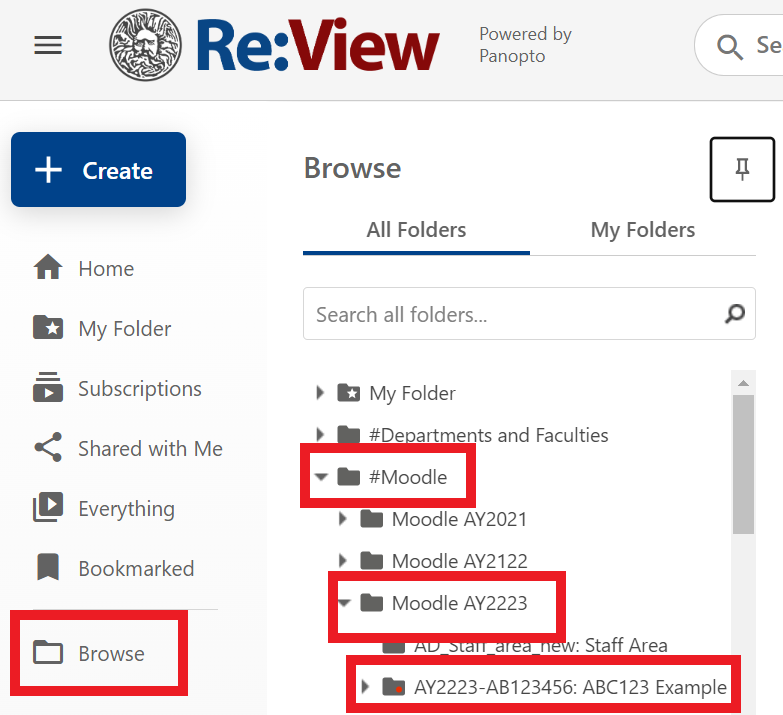Click the Subscriptions stack icon
The width and height of the screenshot is (783, 715).
click(48, 387)
